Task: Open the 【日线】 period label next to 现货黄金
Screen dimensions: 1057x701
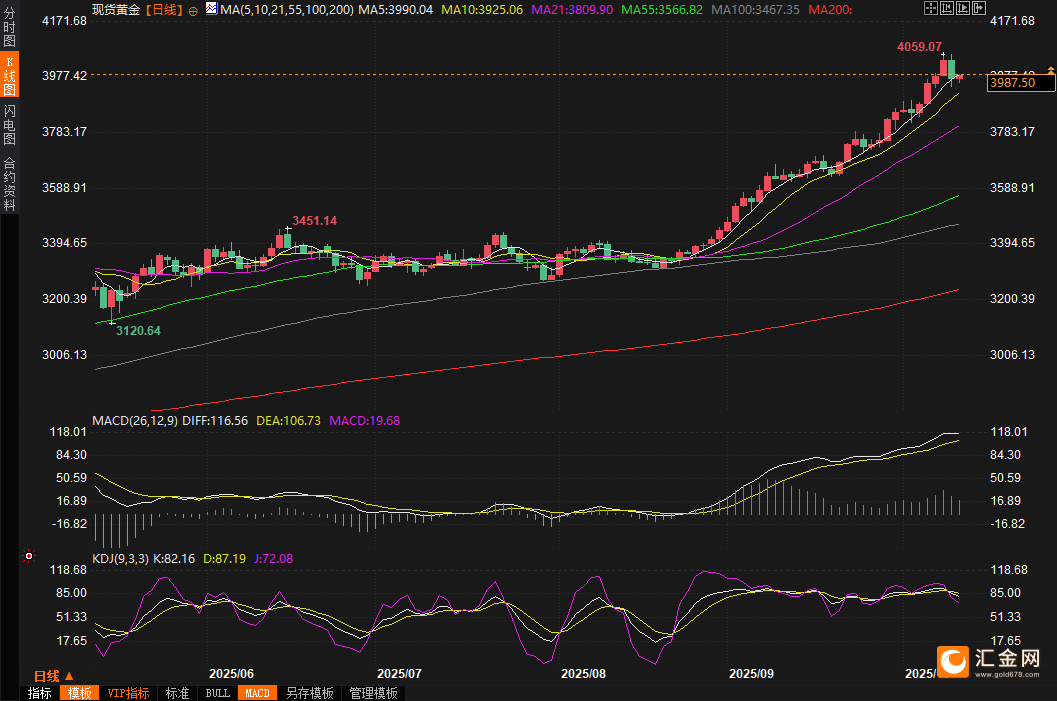Action: [164, 9]
